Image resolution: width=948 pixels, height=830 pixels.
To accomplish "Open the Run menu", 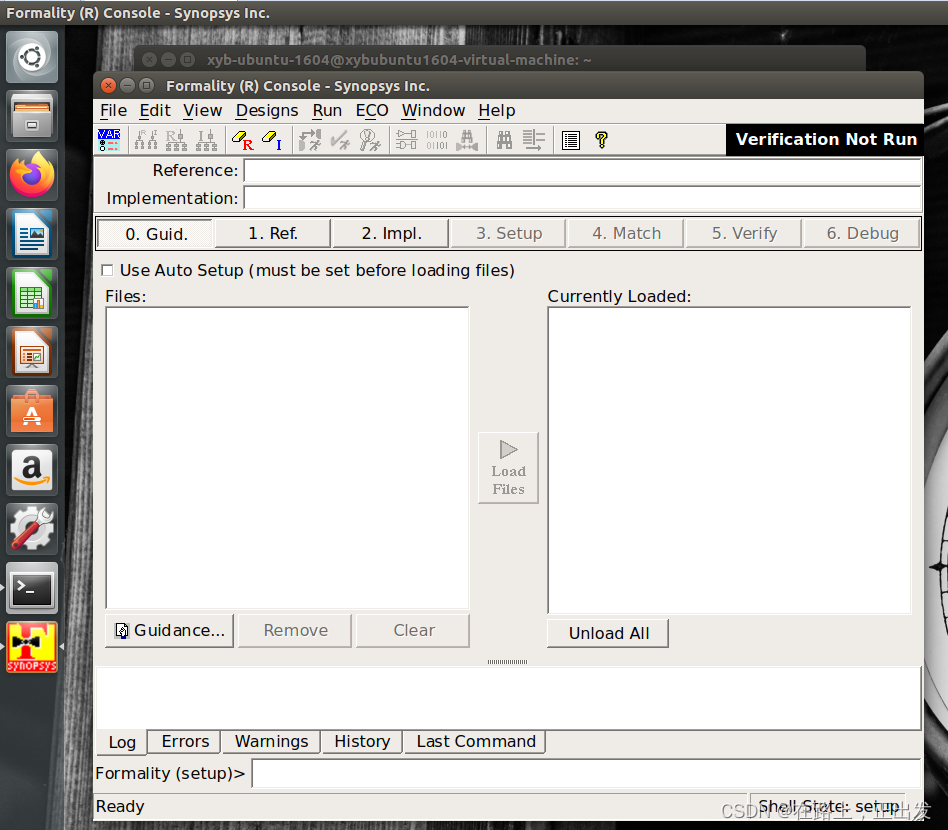I will coord(327,111).
